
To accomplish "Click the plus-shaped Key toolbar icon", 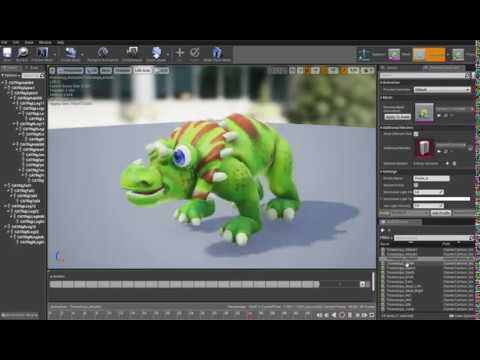I will click(180, 53).
